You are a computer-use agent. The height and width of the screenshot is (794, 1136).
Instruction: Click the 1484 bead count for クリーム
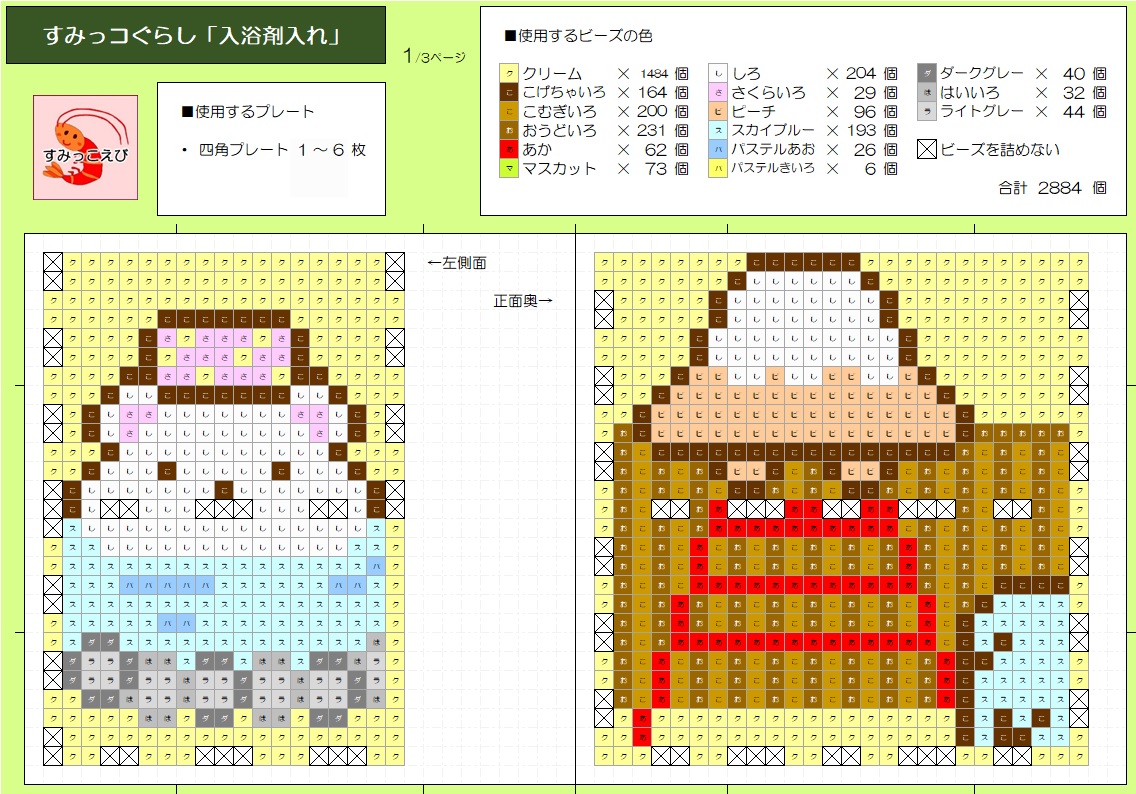(x=653, y=74)
